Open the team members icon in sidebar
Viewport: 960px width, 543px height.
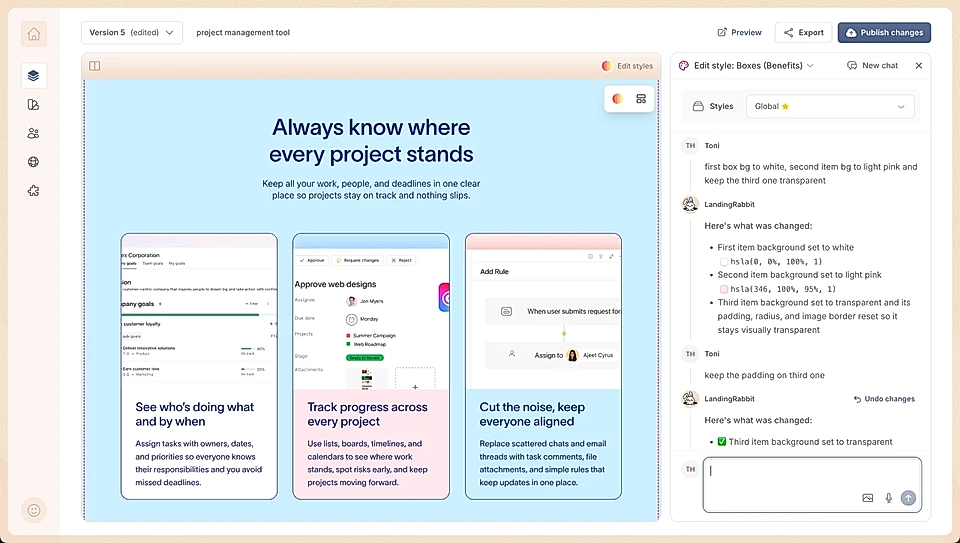(x=34, y=133)
